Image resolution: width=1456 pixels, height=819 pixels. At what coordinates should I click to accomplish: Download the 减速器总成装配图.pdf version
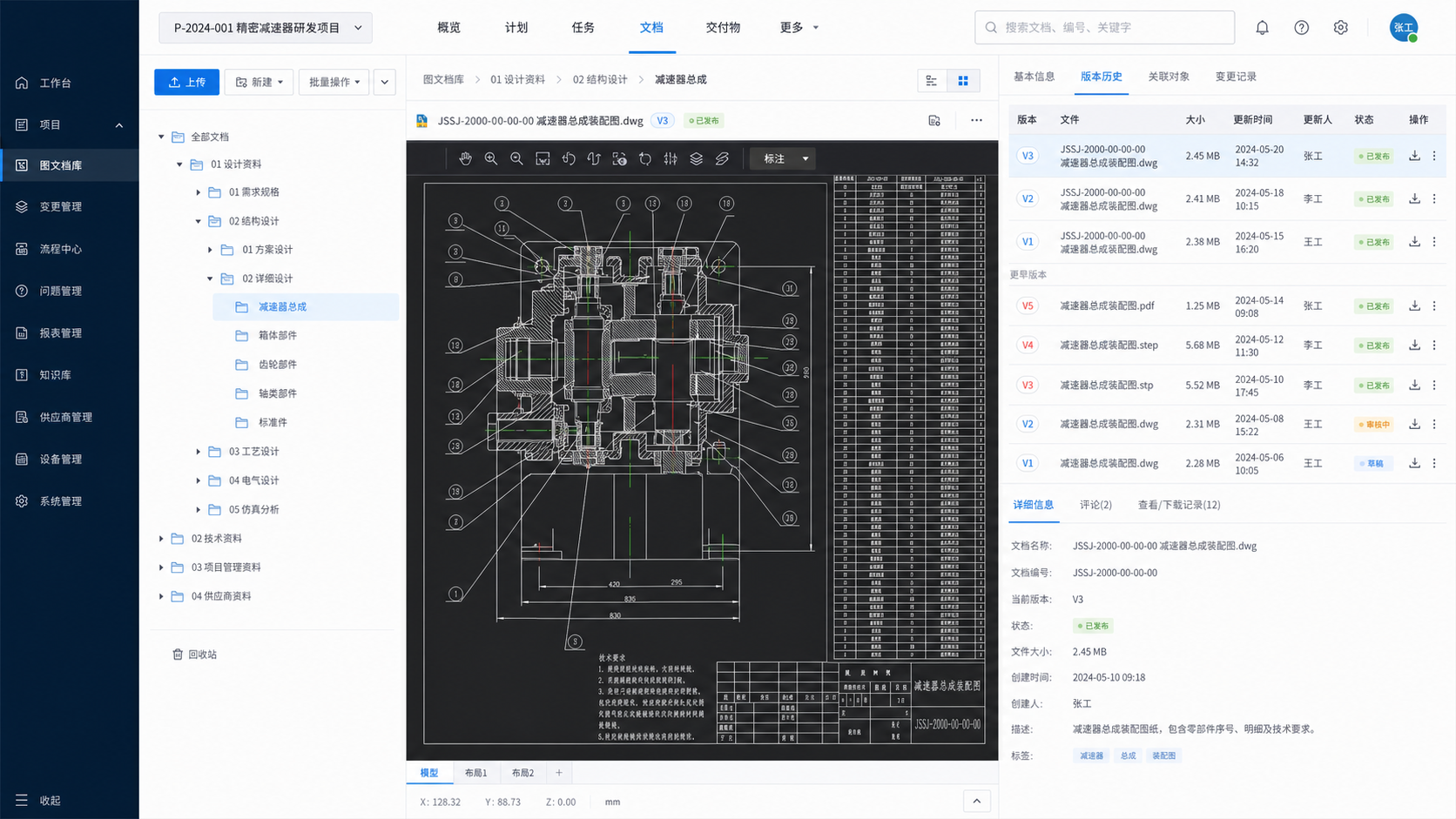1414,305
